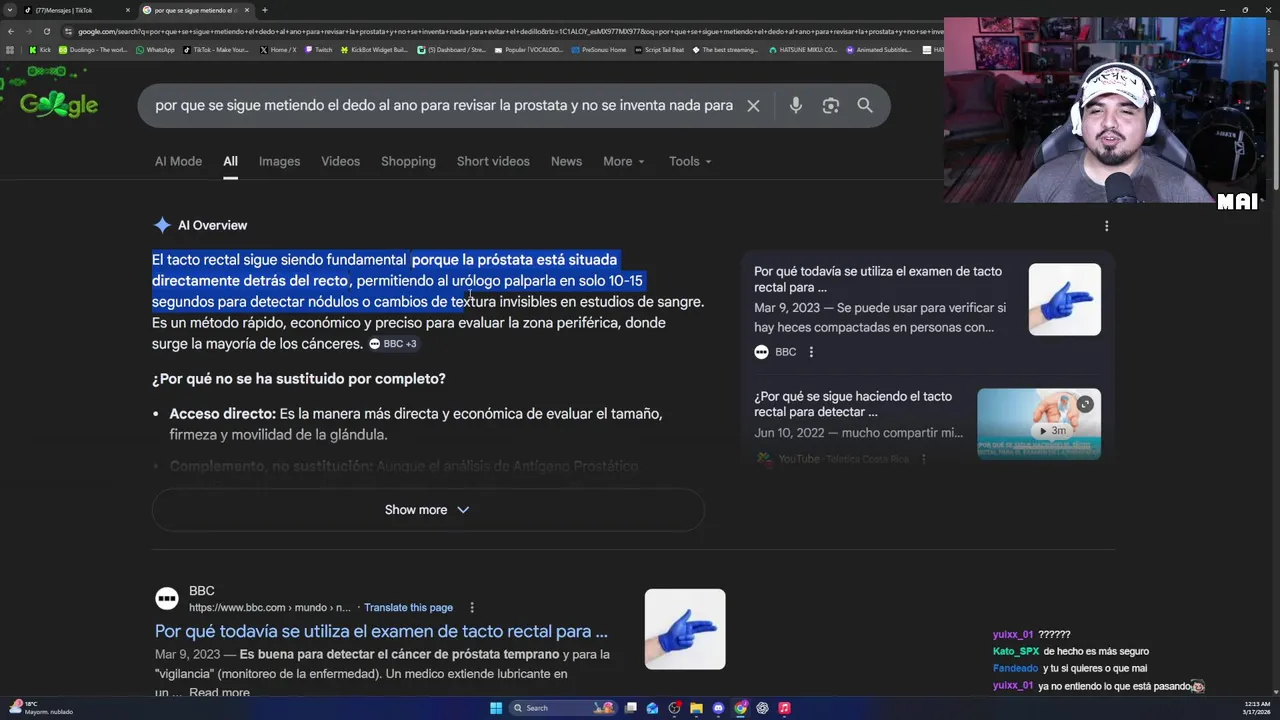Open Google Lens image search

pos(830,106)
